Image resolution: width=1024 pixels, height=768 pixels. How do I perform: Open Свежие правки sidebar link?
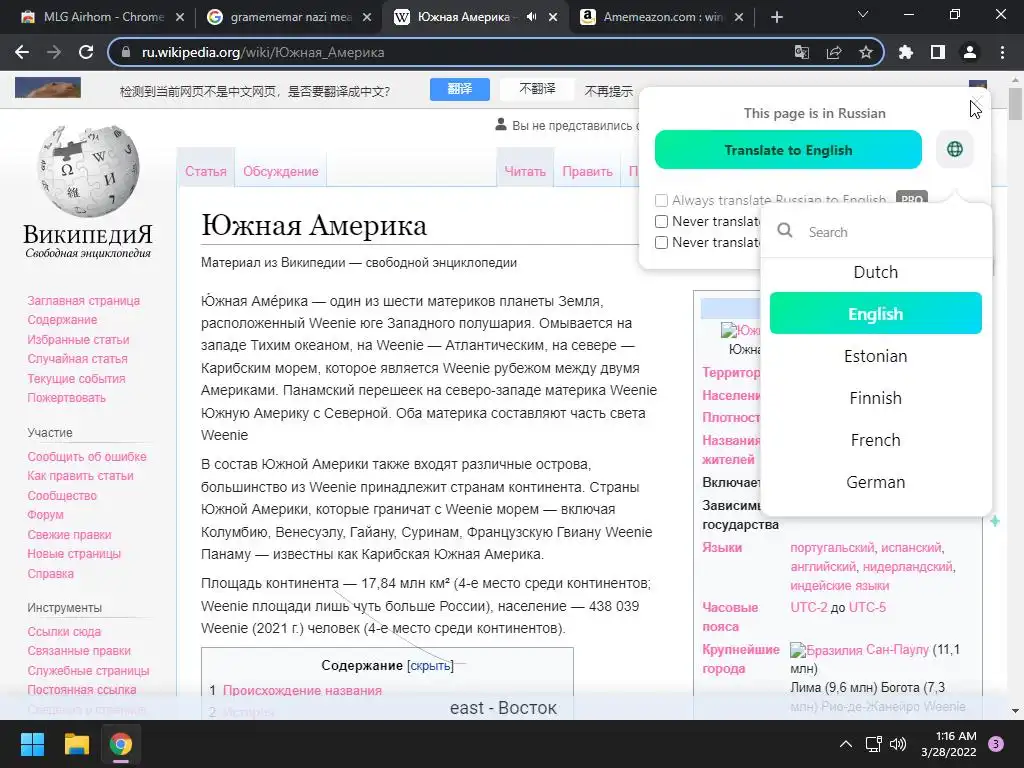click(69, 534)
